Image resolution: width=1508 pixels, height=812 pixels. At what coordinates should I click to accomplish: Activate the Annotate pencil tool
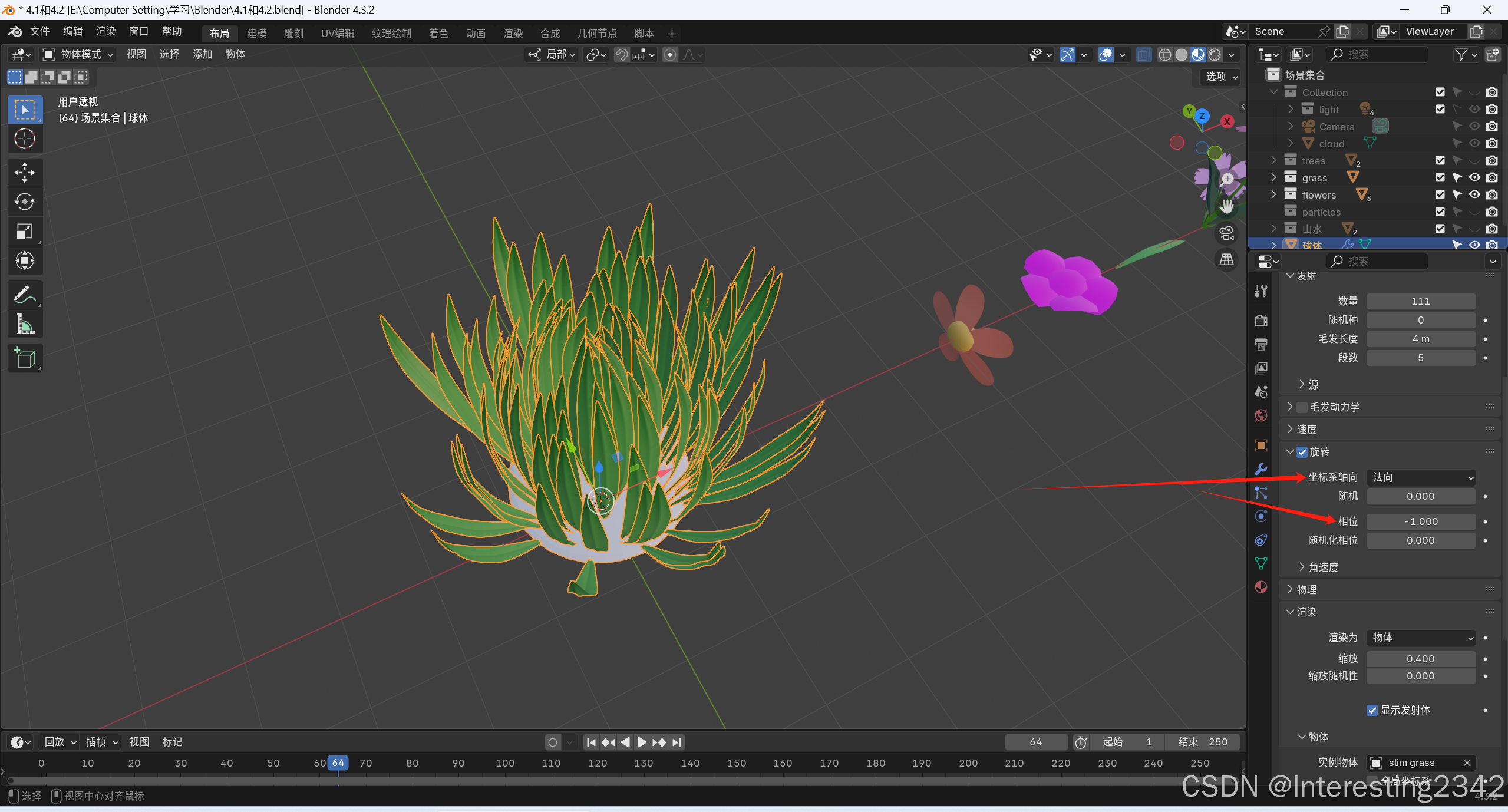pos(25,295)
